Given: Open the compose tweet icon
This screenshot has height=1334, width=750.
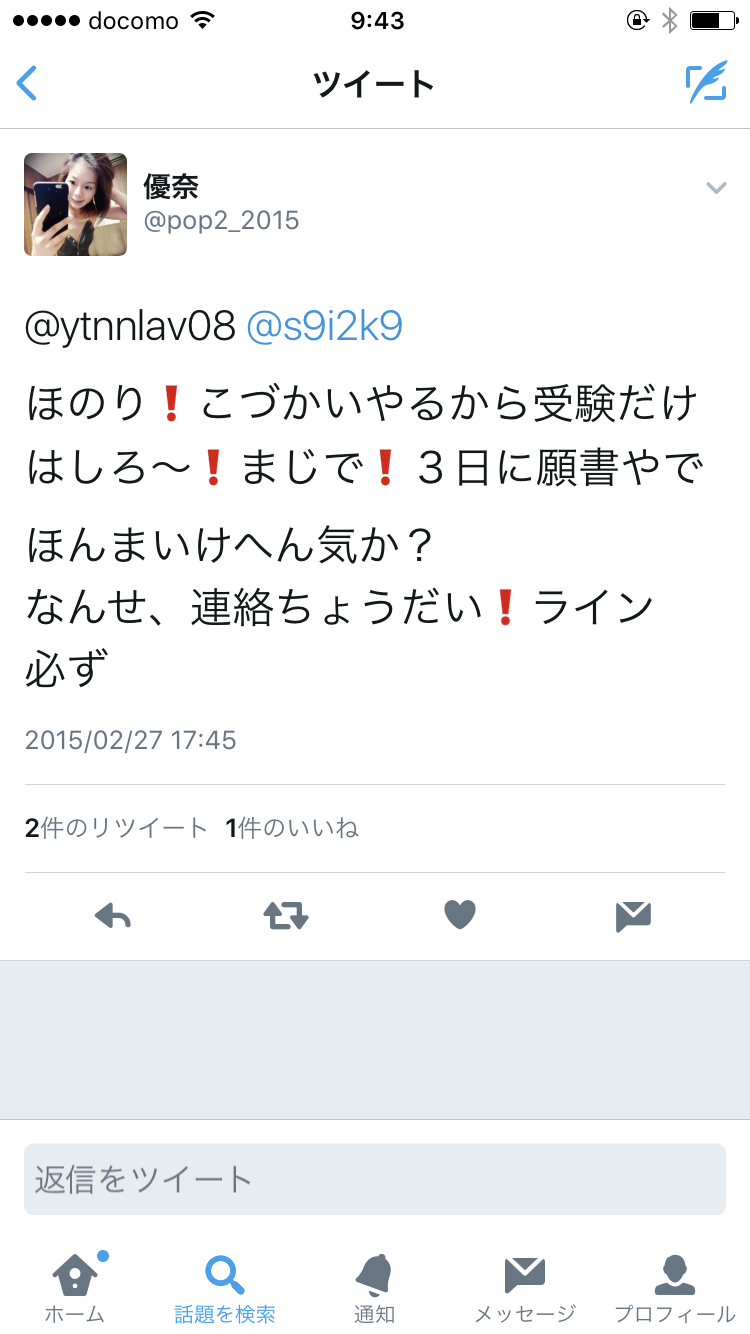Looking at the screenshot, I should 706,83.
